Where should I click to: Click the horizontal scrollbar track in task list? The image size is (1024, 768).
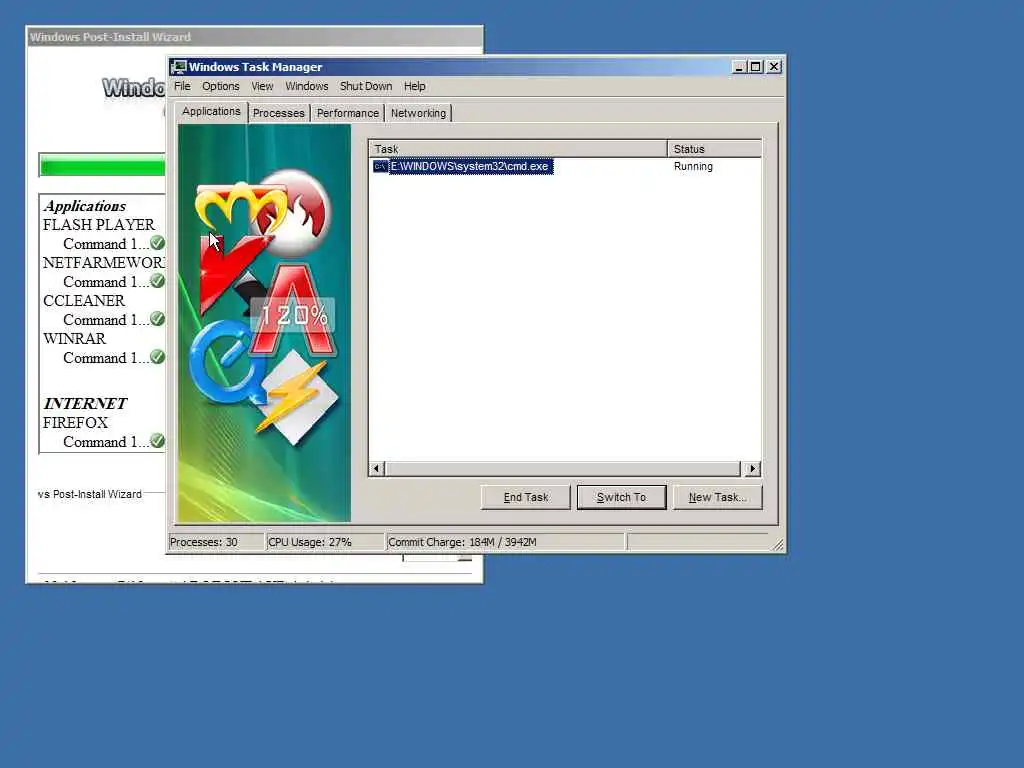563,468
